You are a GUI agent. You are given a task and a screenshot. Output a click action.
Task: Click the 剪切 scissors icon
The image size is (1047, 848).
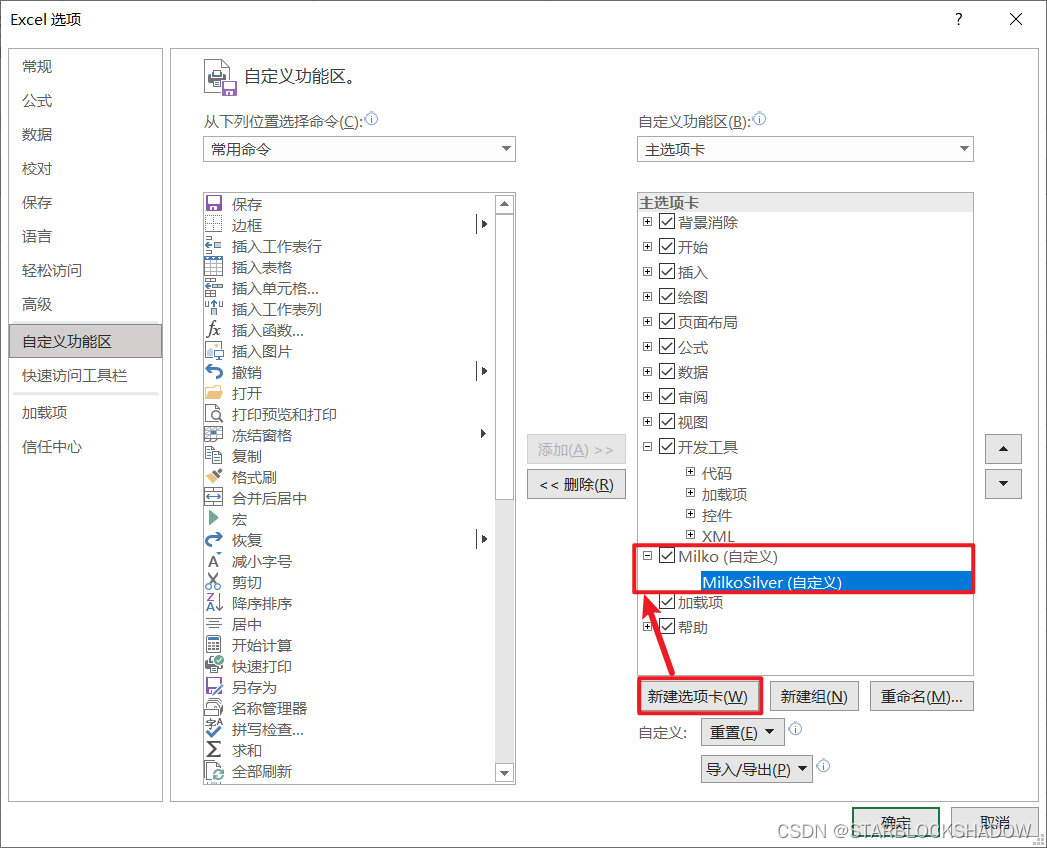point(214,582)
